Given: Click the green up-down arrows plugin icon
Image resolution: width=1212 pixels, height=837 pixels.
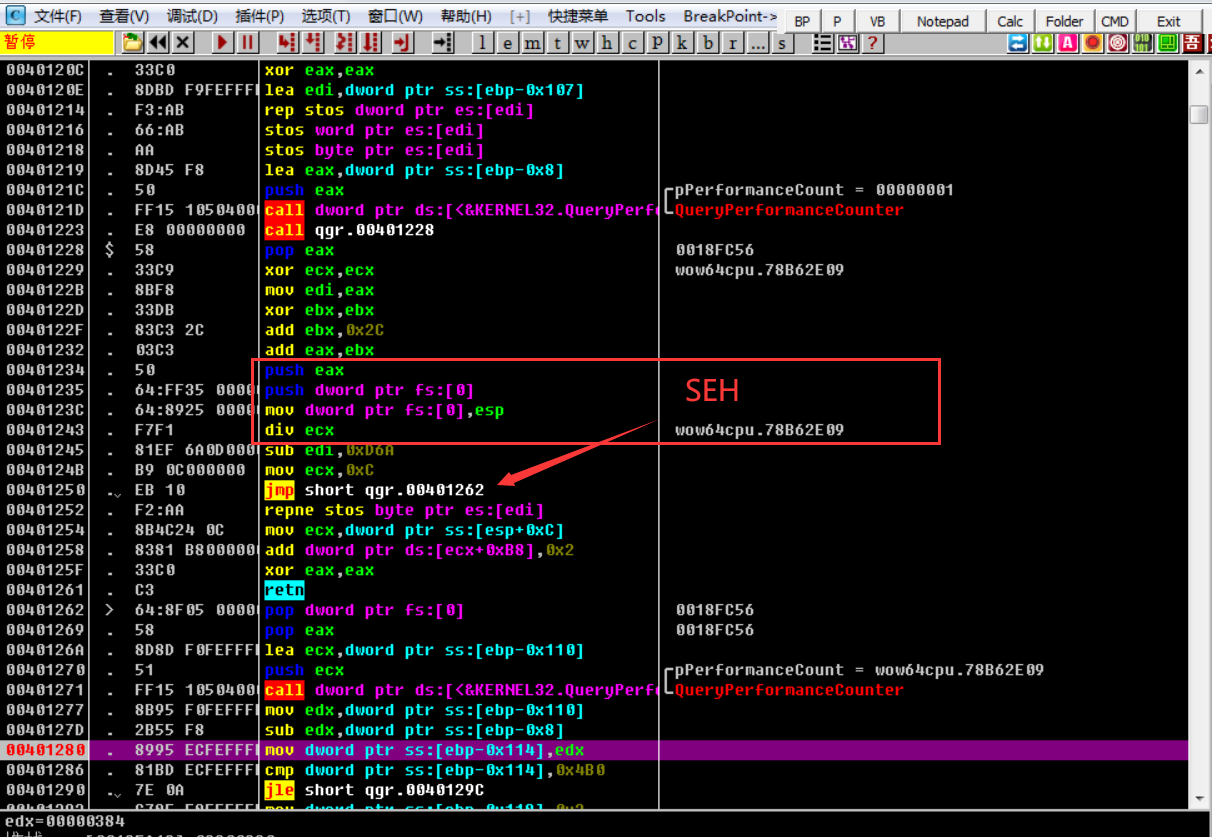Looking at the screenshot, I should point(1042,42).
